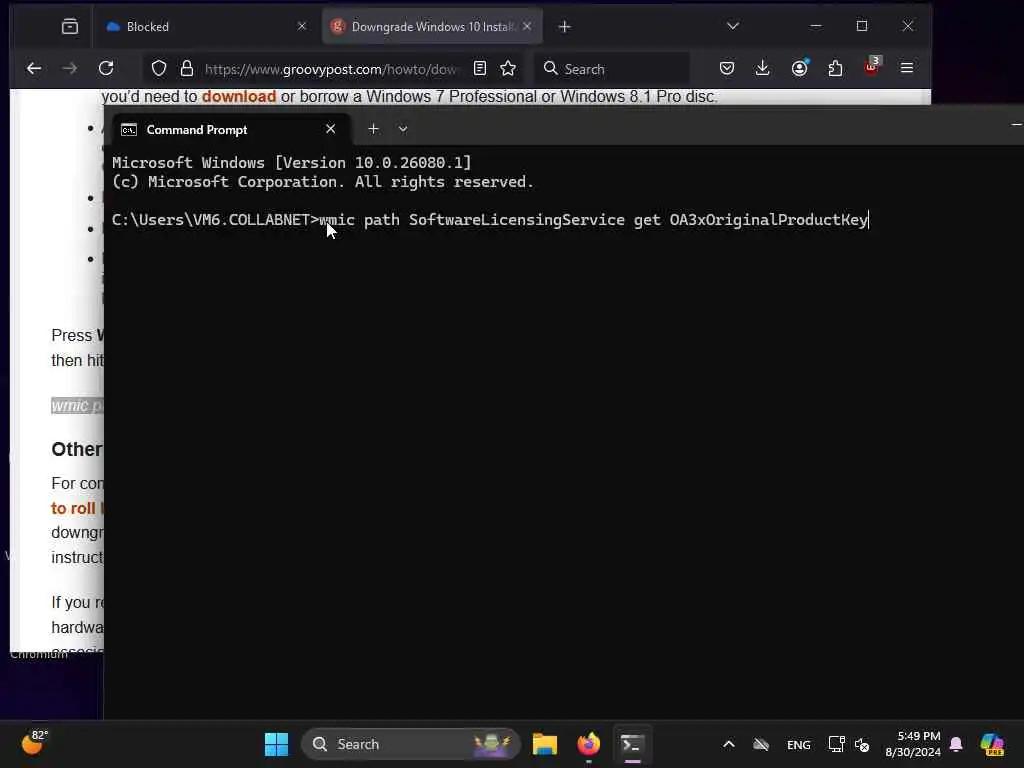
Task: Open notifications bell icon
Action: [956, 744]
